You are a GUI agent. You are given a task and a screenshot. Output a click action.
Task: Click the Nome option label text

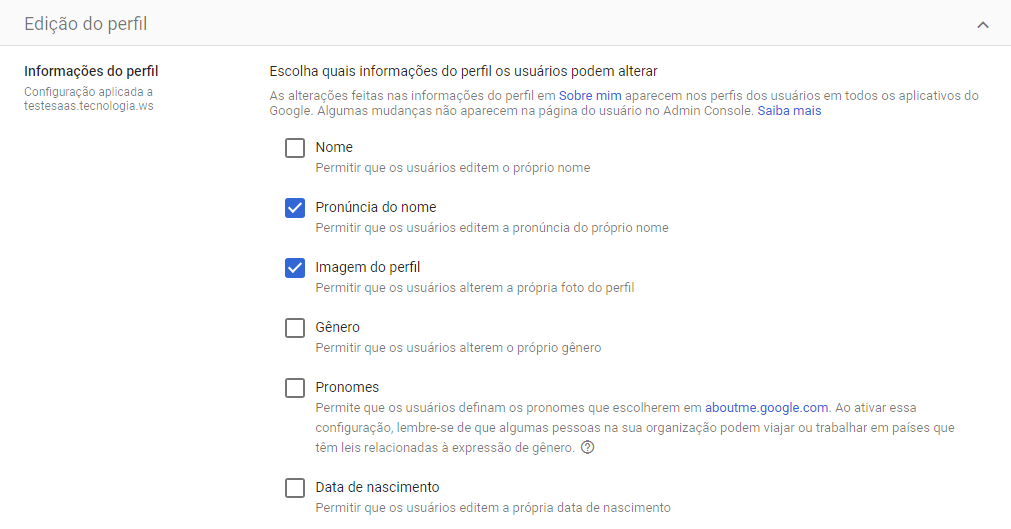(334, 147)
